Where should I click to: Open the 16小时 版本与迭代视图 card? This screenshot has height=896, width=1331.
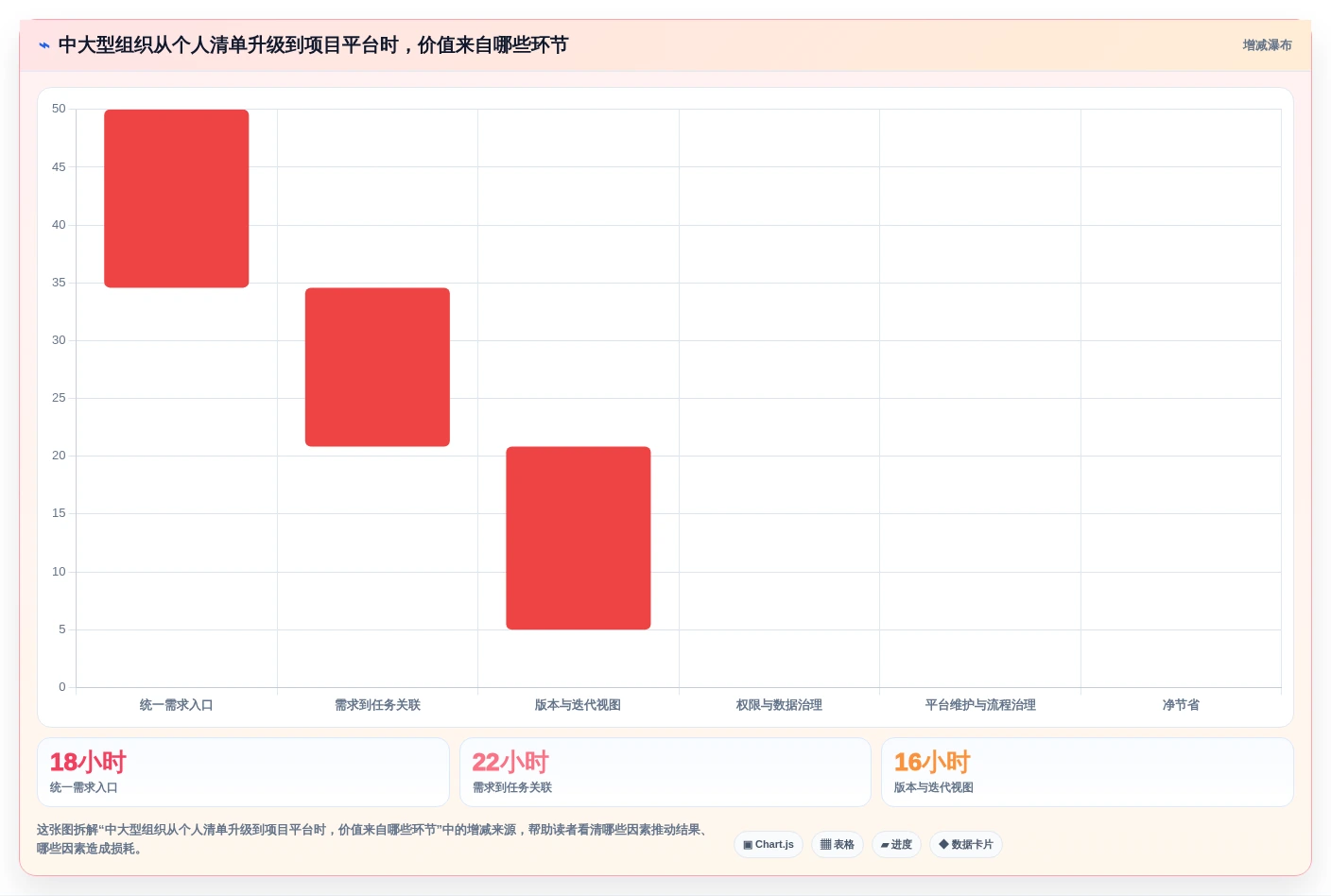click(1087, 772)
